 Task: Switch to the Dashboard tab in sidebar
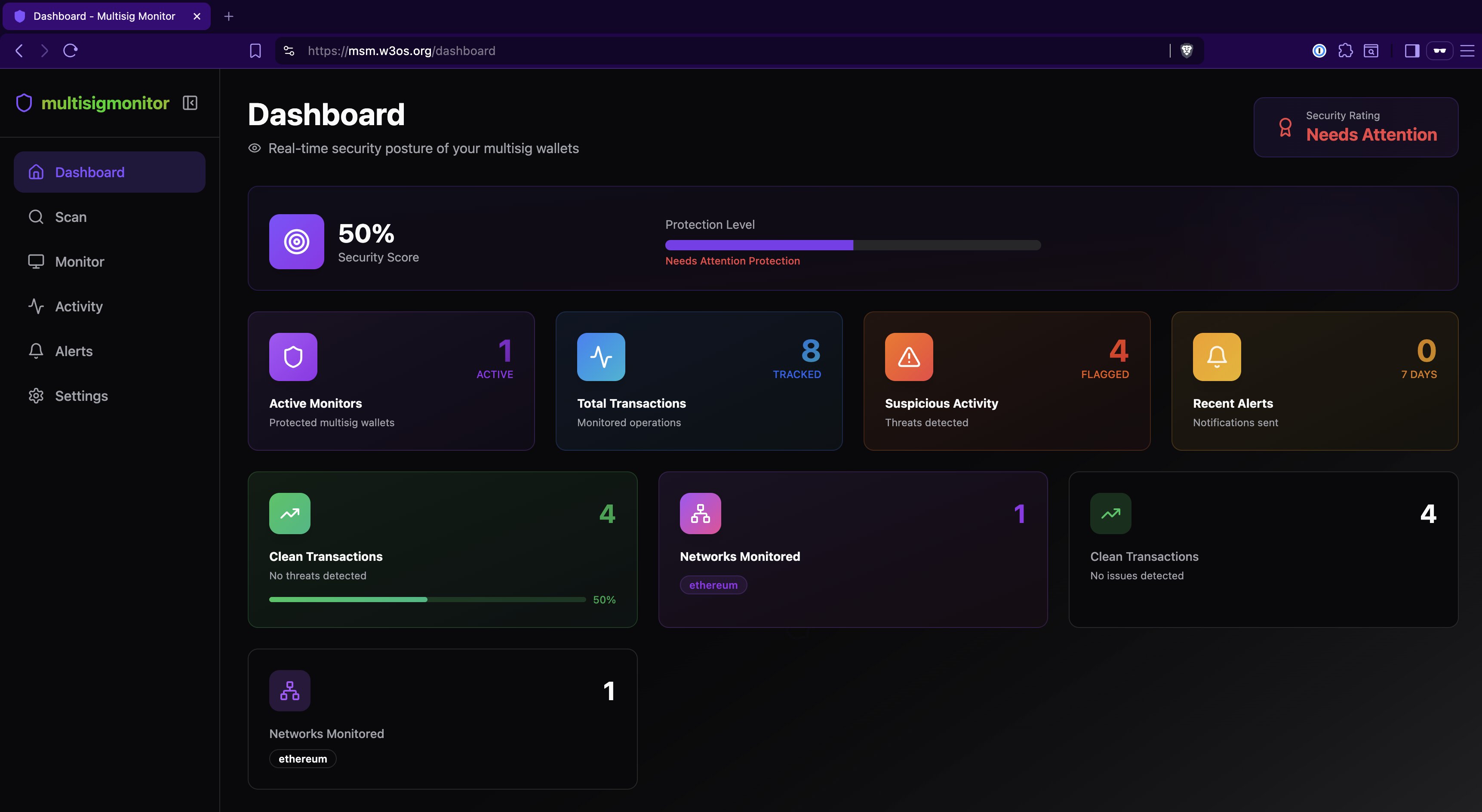[89, 172]
